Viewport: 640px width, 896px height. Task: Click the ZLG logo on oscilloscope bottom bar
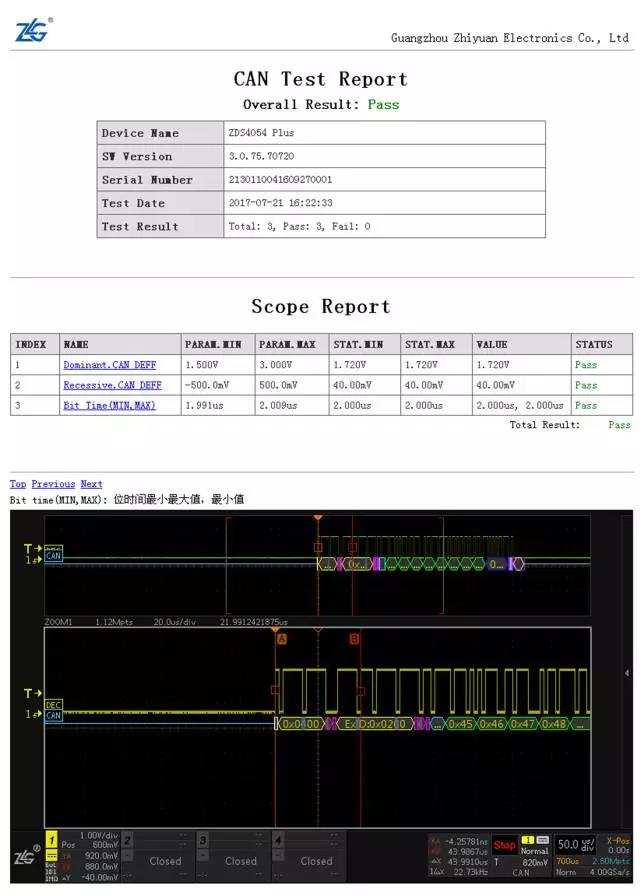[26, 857]
